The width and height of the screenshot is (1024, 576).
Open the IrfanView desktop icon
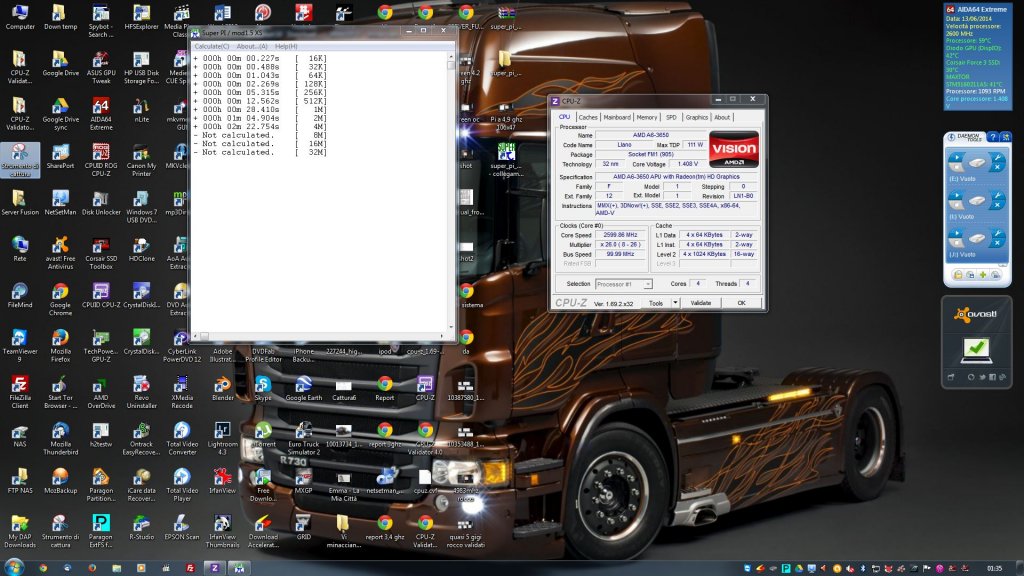point(222,481)
